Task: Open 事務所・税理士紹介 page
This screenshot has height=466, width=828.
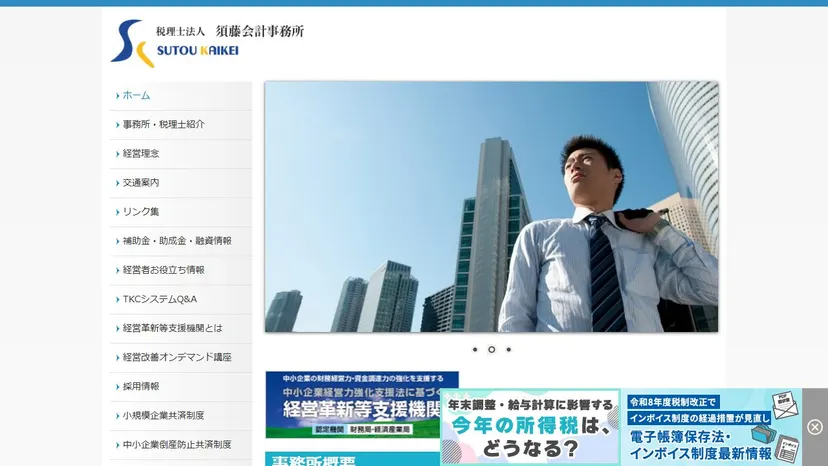Action: [181, 125]
